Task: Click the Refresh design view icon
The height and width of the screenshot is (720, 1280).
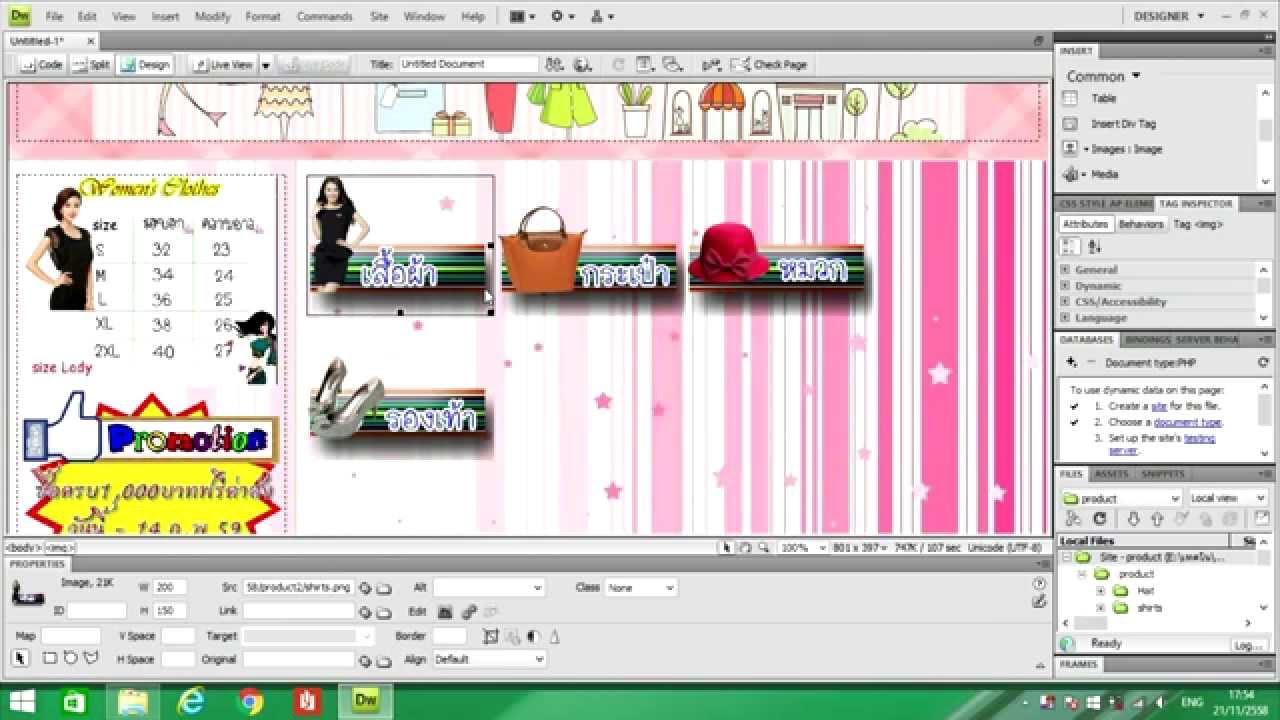Action: pyautogui.click(x=619, y=65)
